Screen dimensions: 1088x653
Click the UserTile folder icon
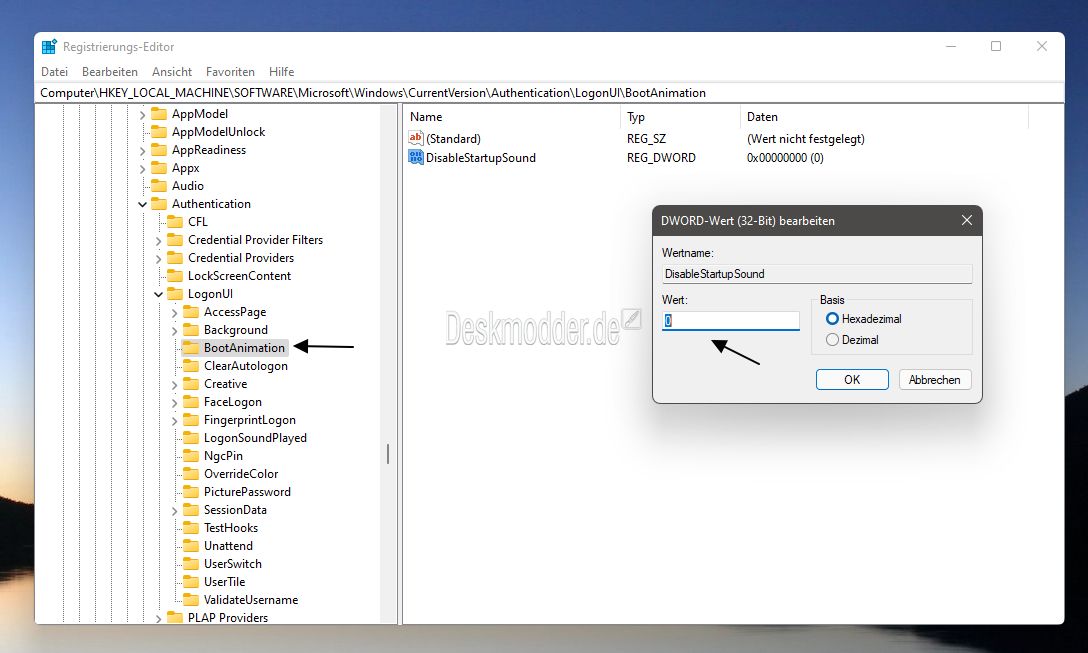[191, 582]
